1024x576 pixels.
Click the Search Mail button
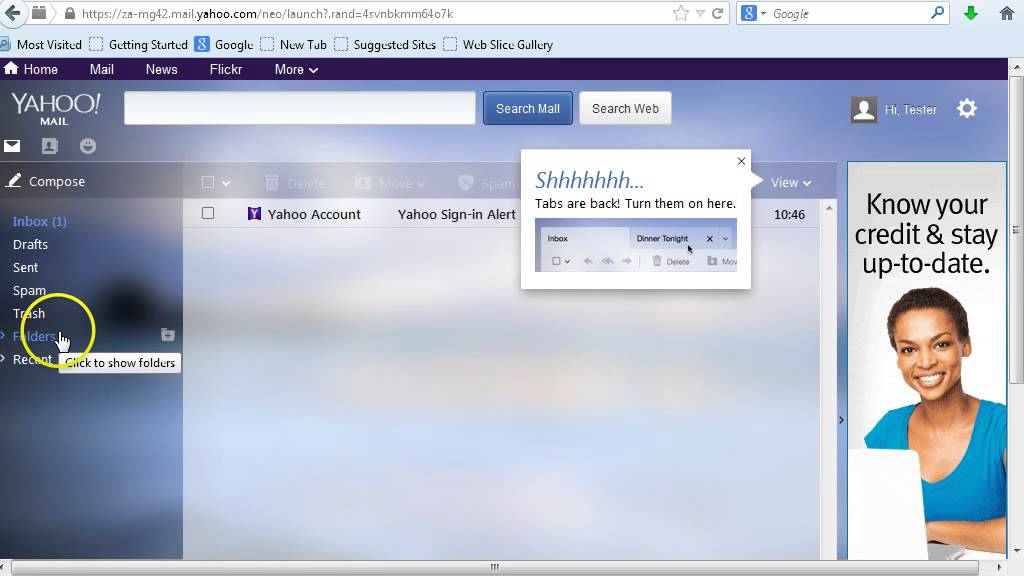pyautogui.click(x=528, y=108)
